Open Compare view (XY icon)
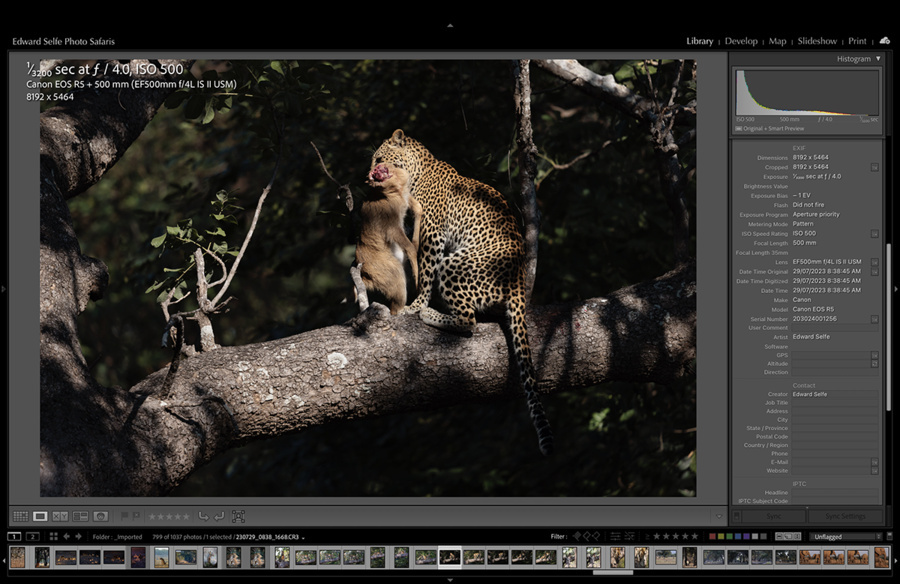 tap(60, 516)
